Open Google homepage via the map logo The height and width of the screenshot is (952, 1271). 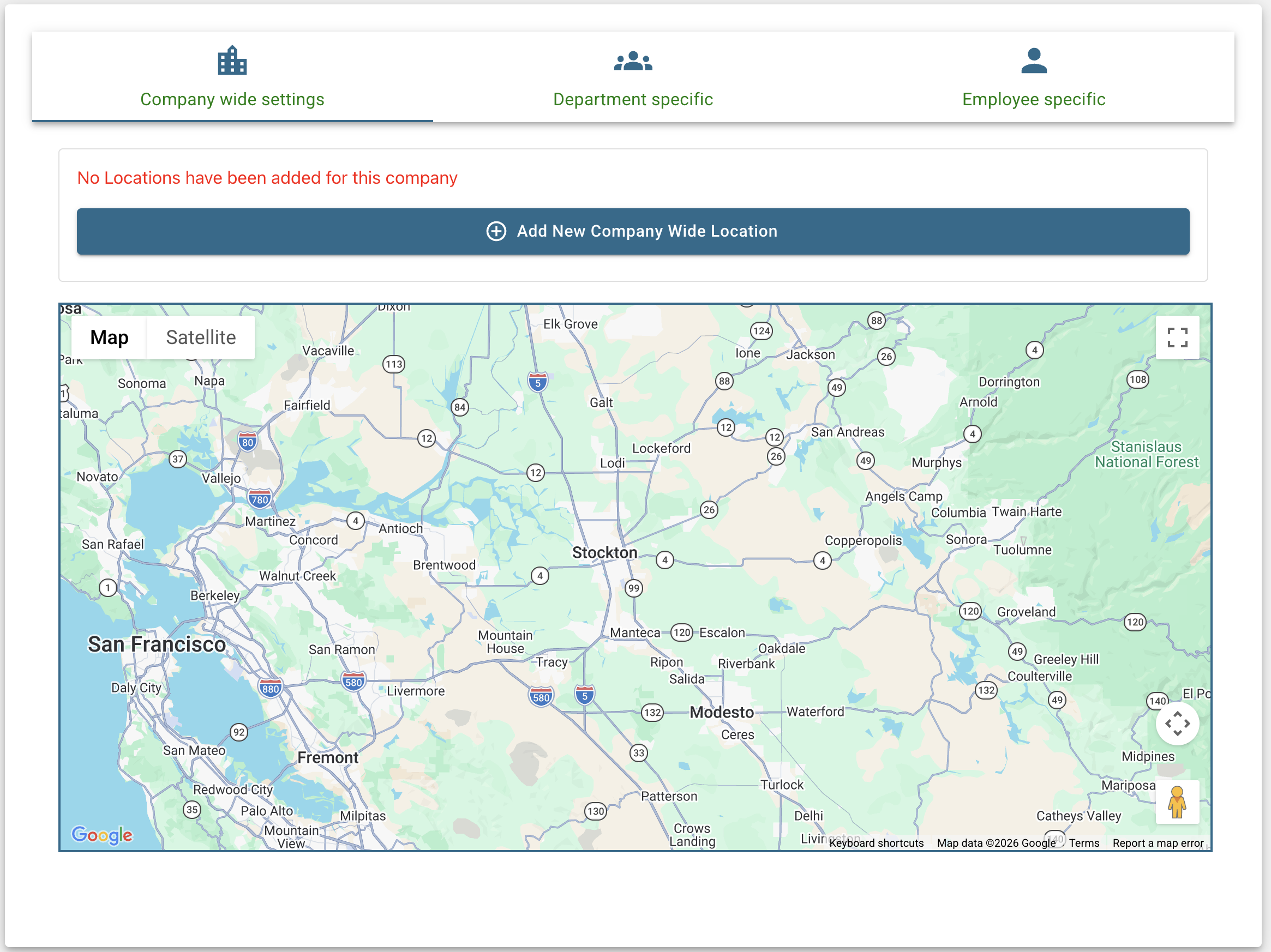coord(101,835)
